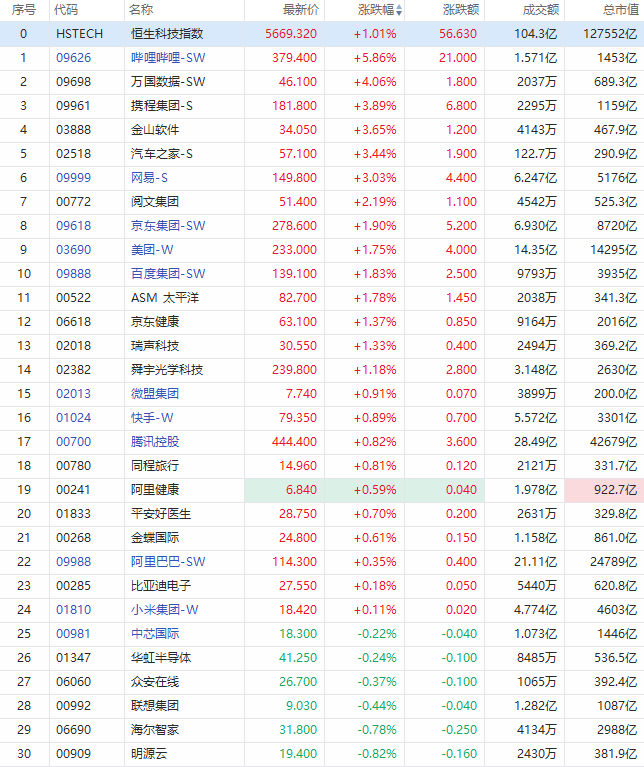Select 舜宇光学科技 name cell
This screenshot has width=644, height=767.
[167, 369]
